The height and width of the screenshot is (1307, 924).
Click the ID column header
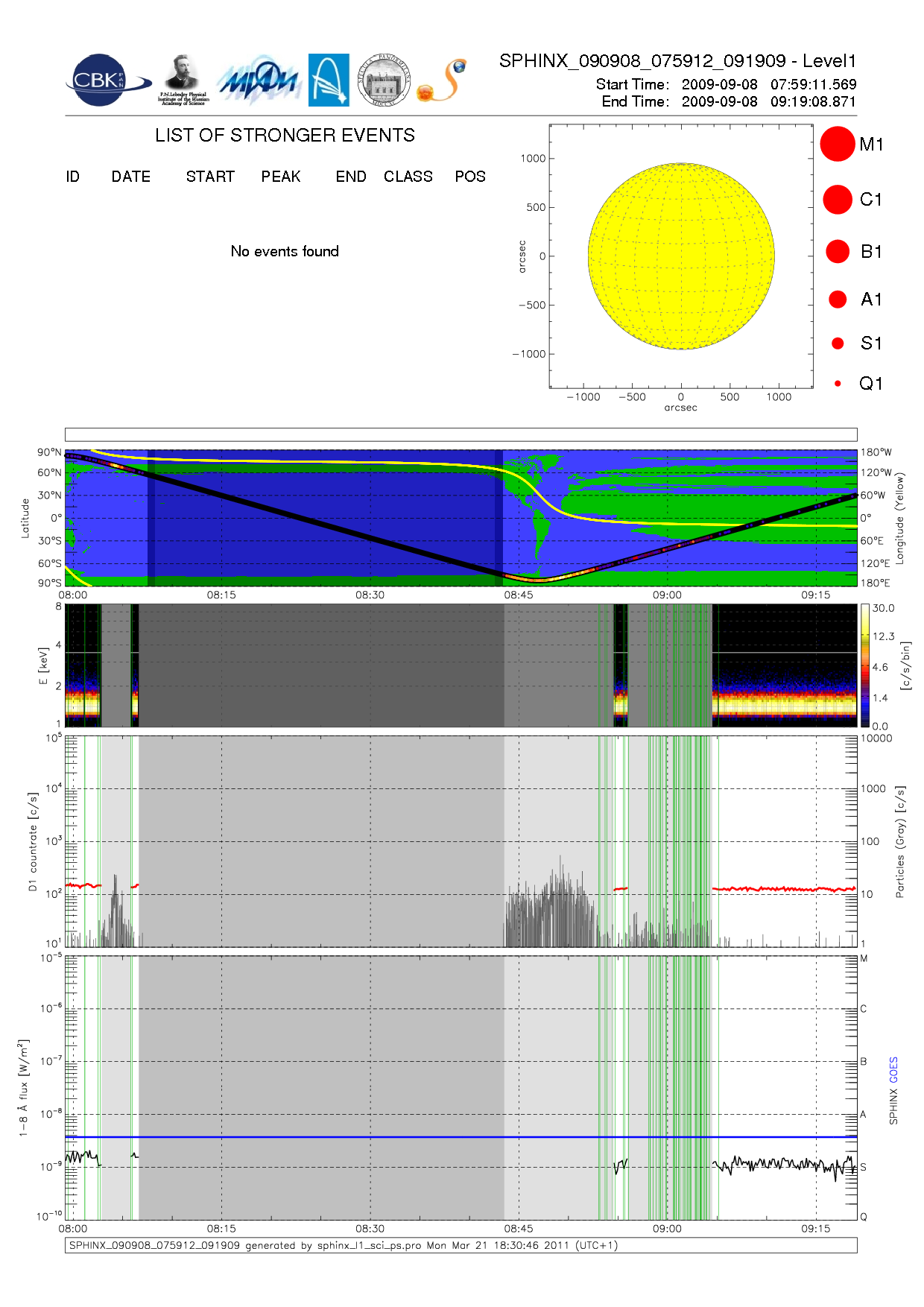pyautogui.click(x=72, y=177)
